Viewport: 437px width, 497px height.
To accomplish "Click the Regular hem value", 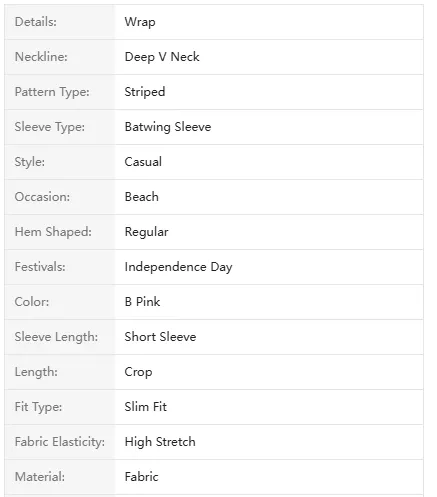I will (x=146, y=232).
